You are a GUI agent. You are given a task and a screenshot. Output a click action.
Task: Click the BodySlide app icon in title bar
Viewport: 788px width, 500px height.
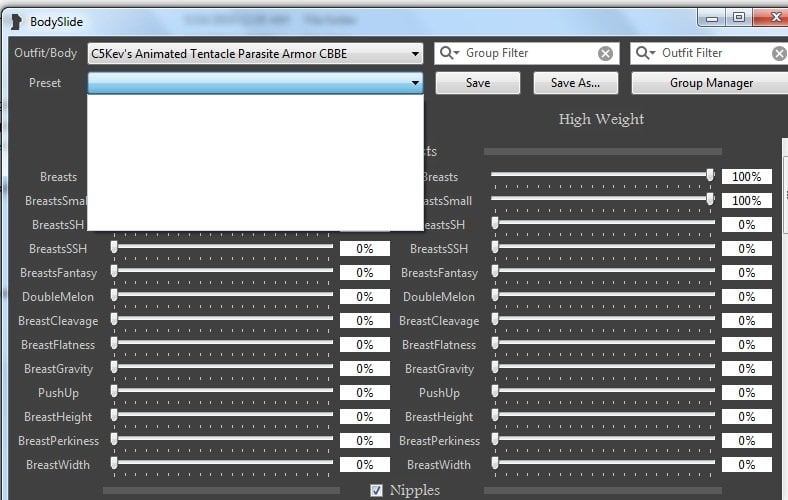[x=17, y=22]
